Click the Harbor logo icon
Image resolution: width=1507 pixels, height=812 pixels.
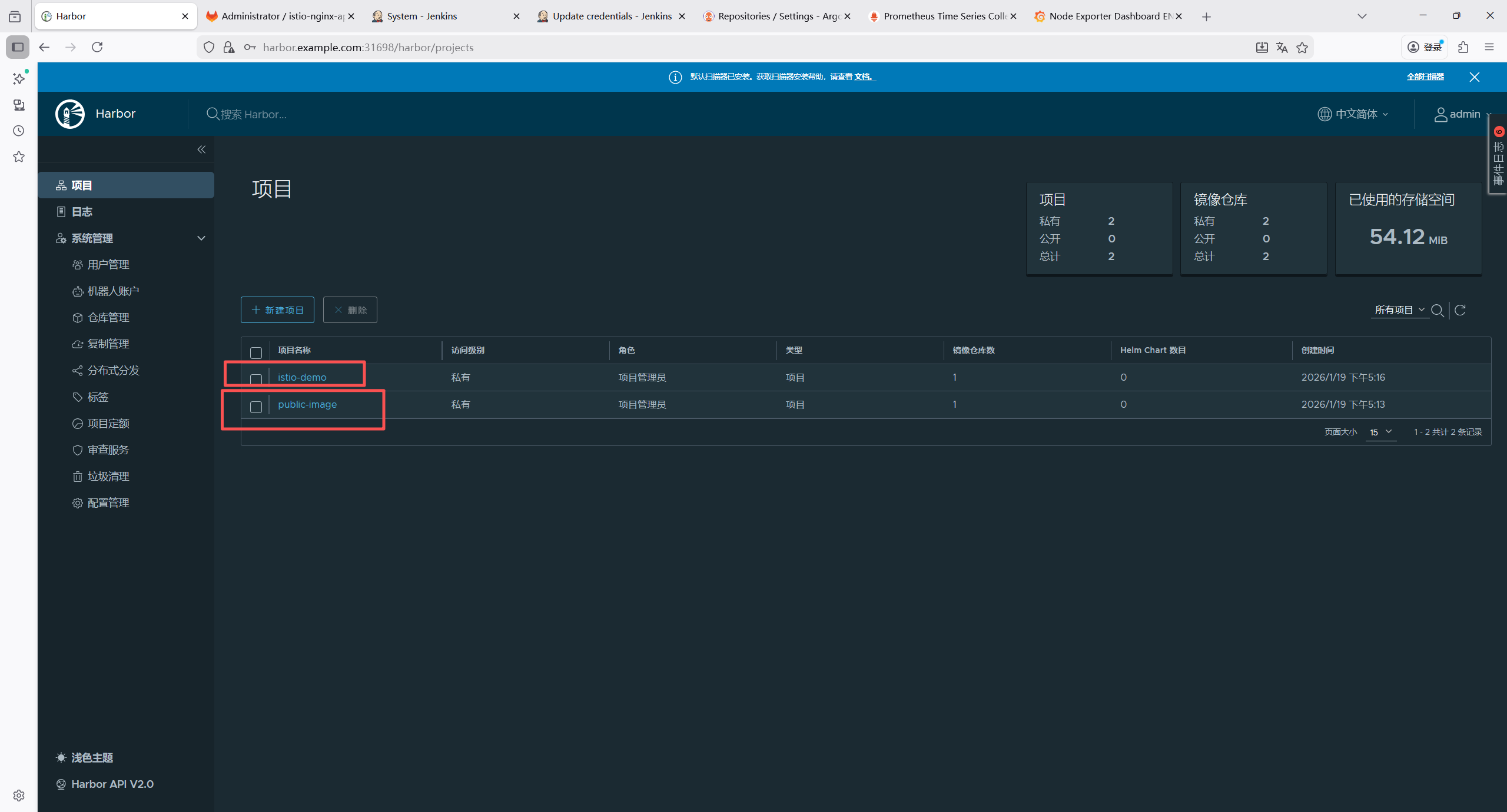point(70,114)
